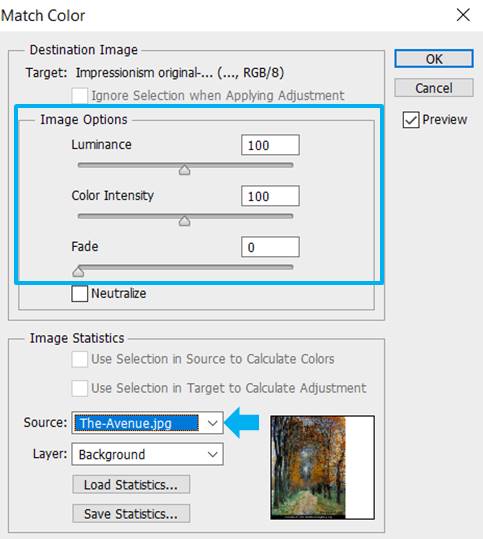Check the Neutralize checkbox

tap(79, 294)
